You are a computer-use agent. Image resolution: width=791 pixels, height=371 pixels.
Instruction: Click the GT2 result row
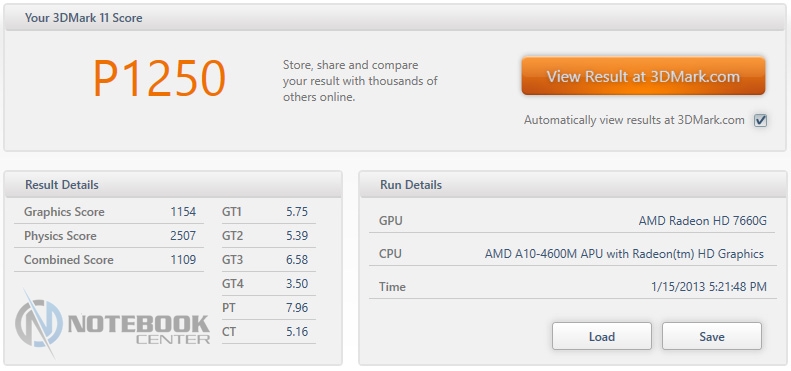[x=268, y=236]
